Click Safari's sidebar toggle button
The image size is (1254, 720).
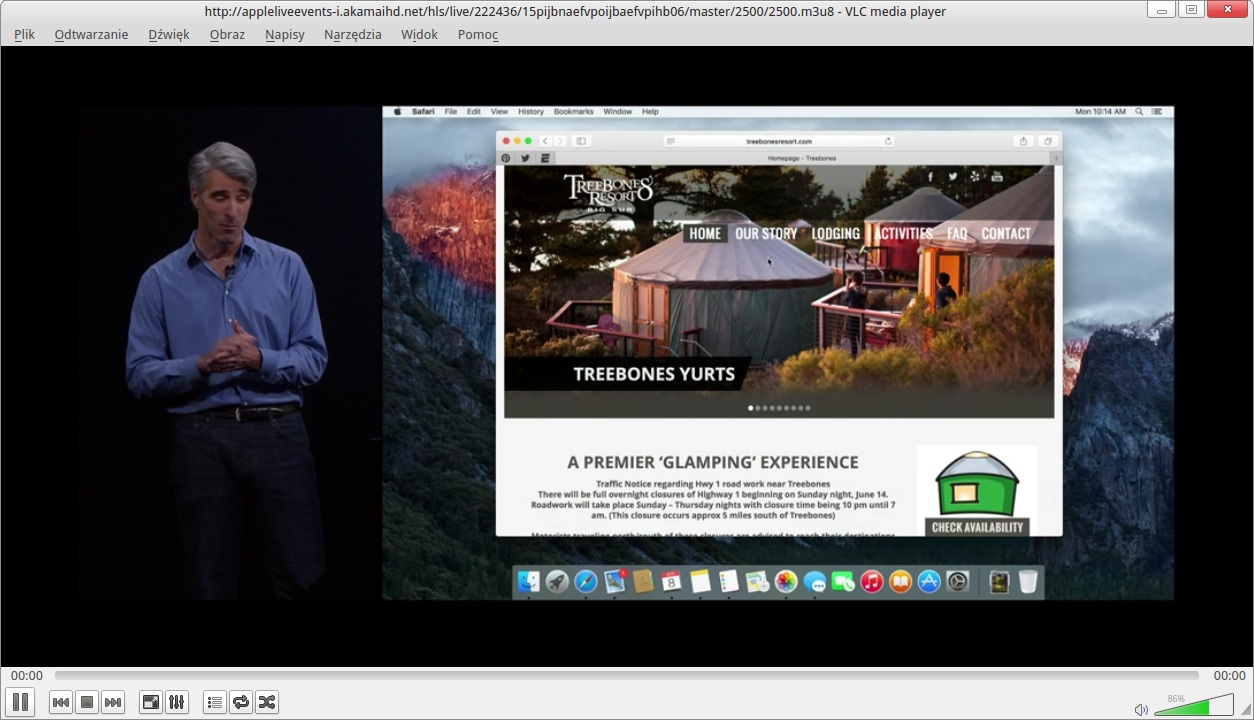[581, 141]
